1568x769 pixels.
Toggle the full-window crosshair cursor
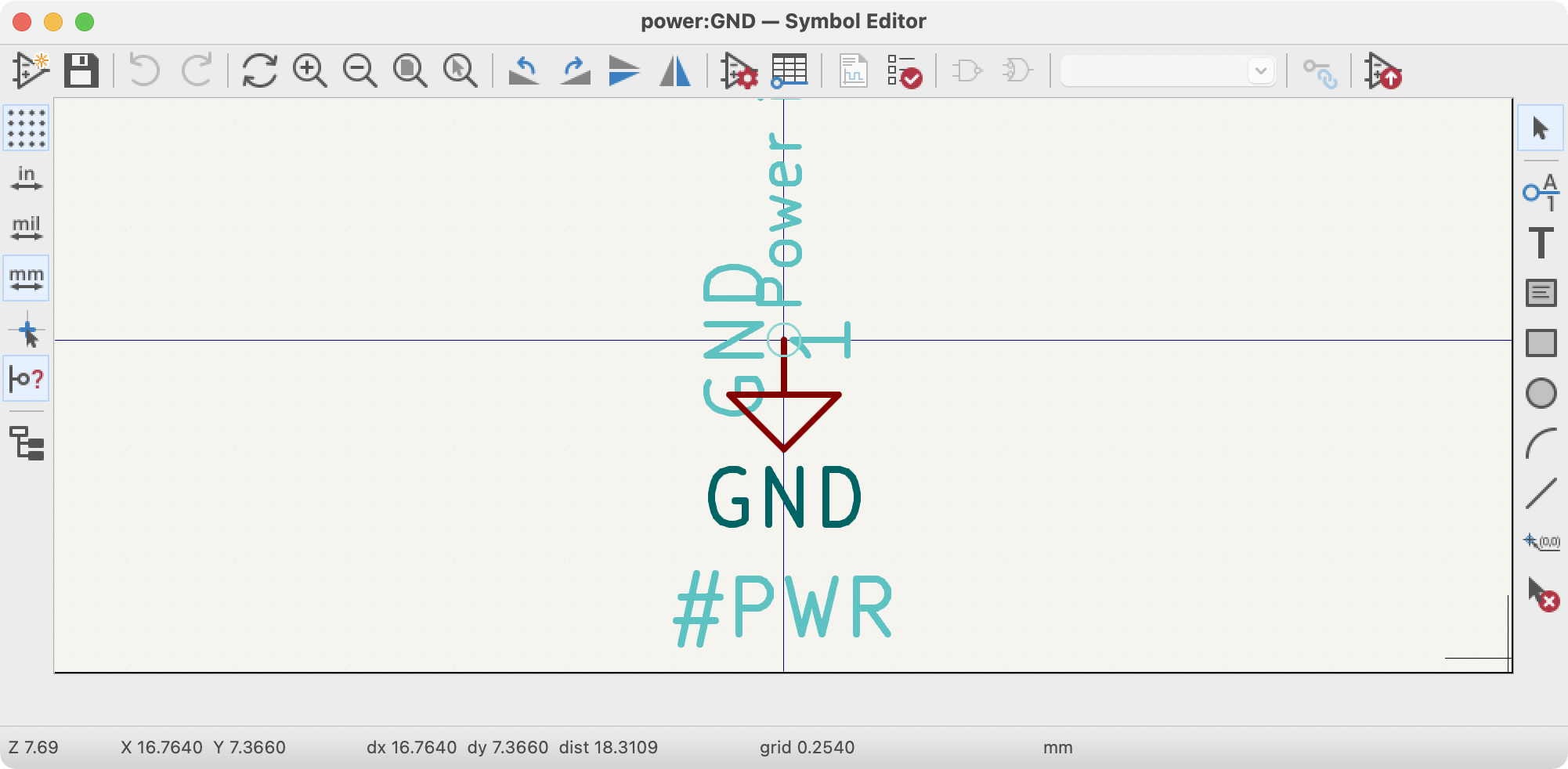(x=27, y=330)
